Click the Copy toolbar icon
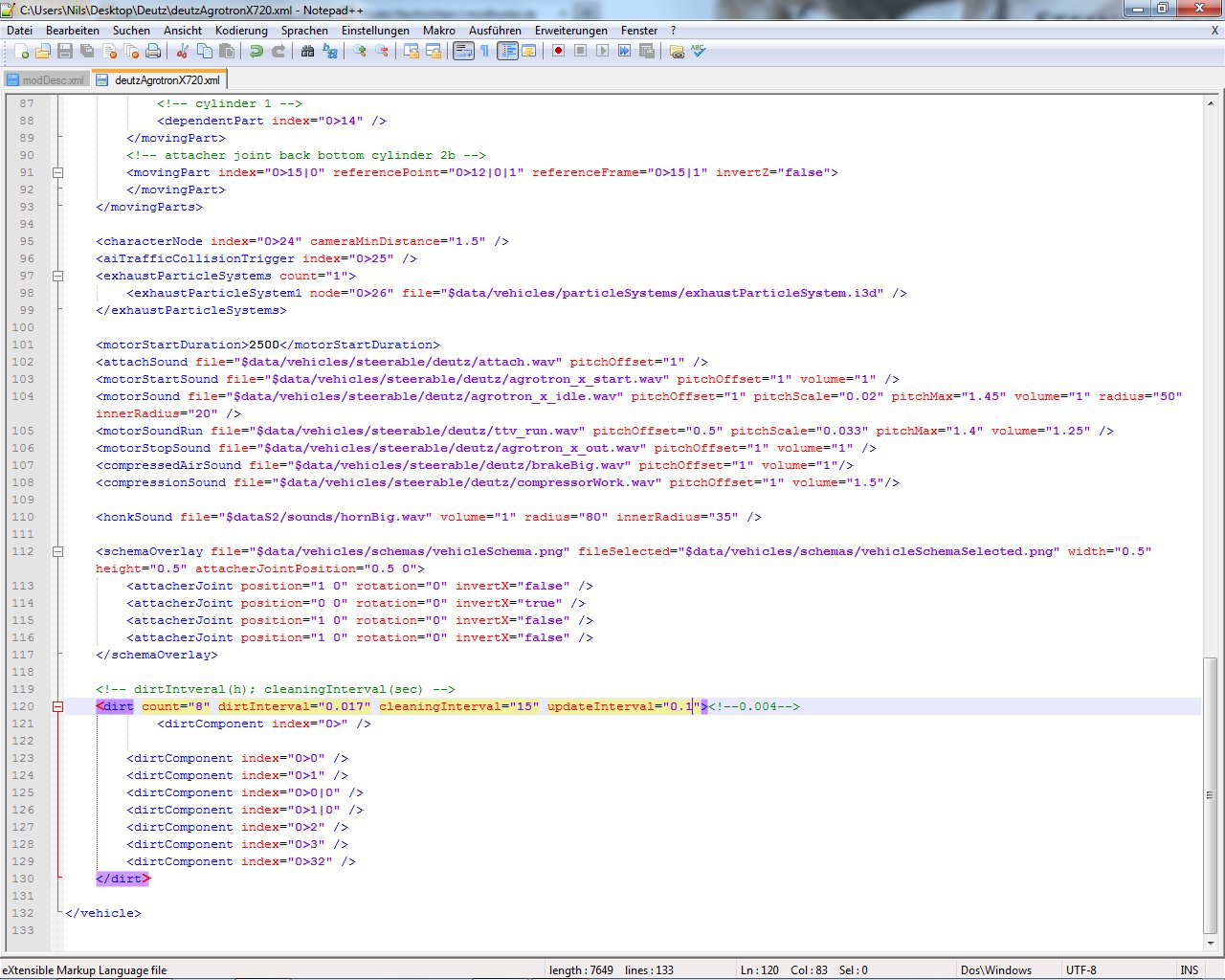The width and height of the screenshot is (1225, 980). pyautogui.click(x=205, y=51)
